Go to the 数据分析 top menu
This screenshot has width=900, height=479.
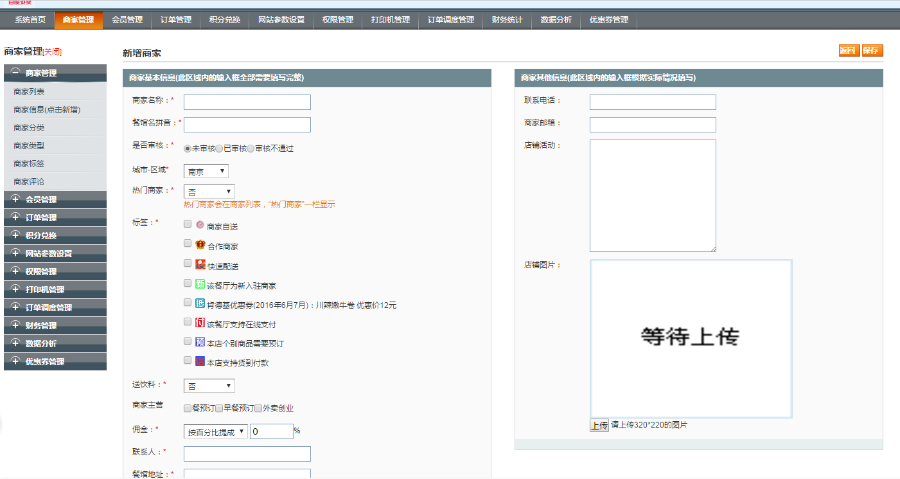(x=557, y=19)
